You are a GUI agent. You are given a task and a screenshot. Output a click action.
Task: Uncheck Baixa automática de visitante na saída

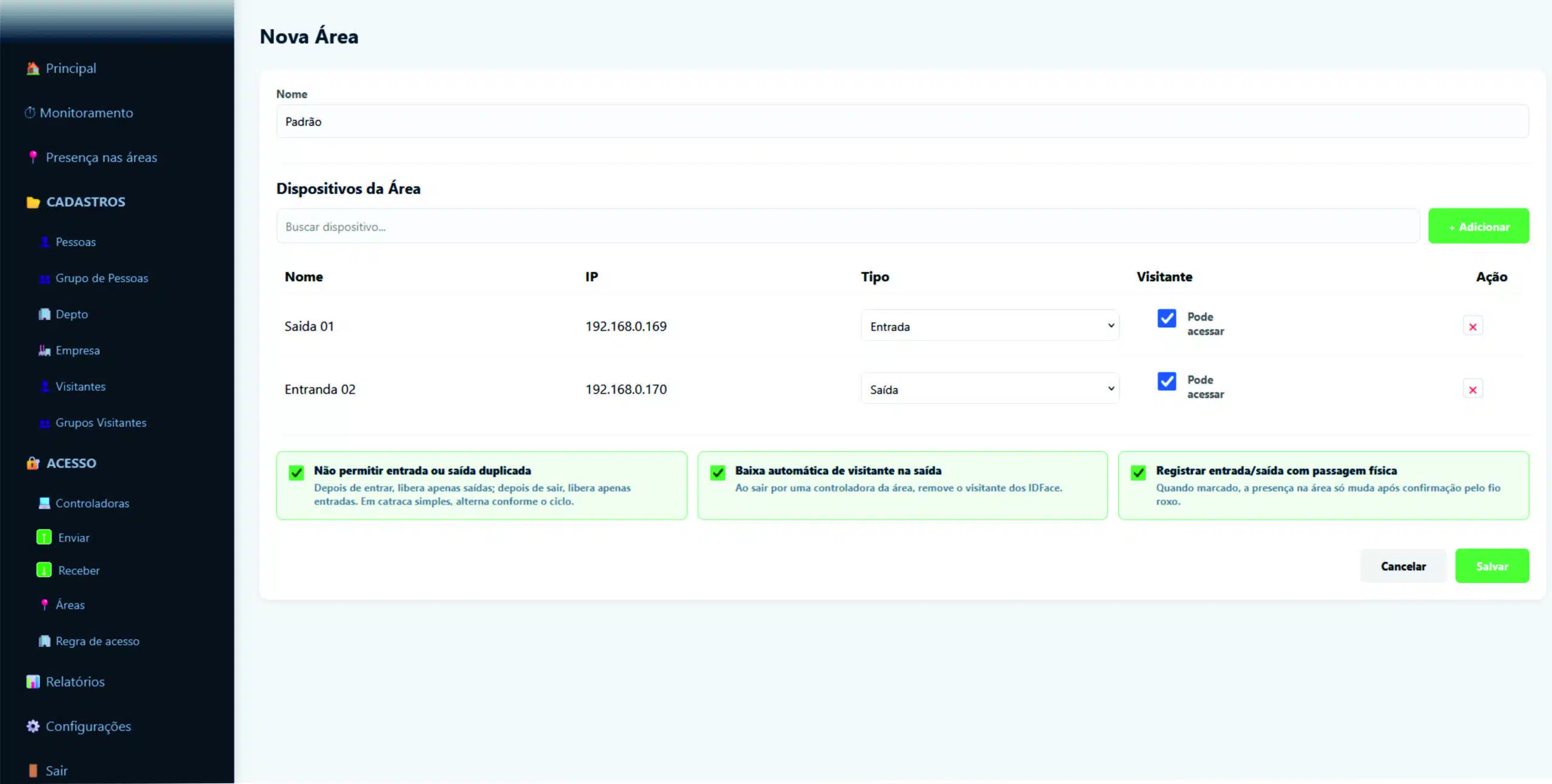(718, 473)
